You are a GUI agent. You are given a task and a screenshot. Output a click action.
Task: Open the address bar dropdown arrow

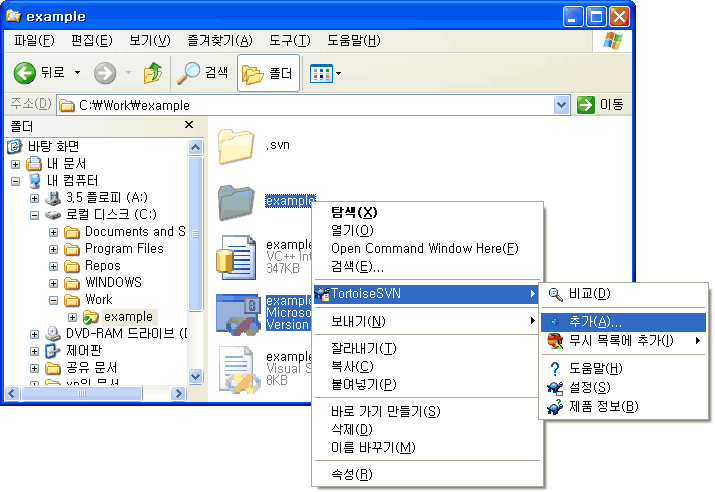click(x=562, y=105)
